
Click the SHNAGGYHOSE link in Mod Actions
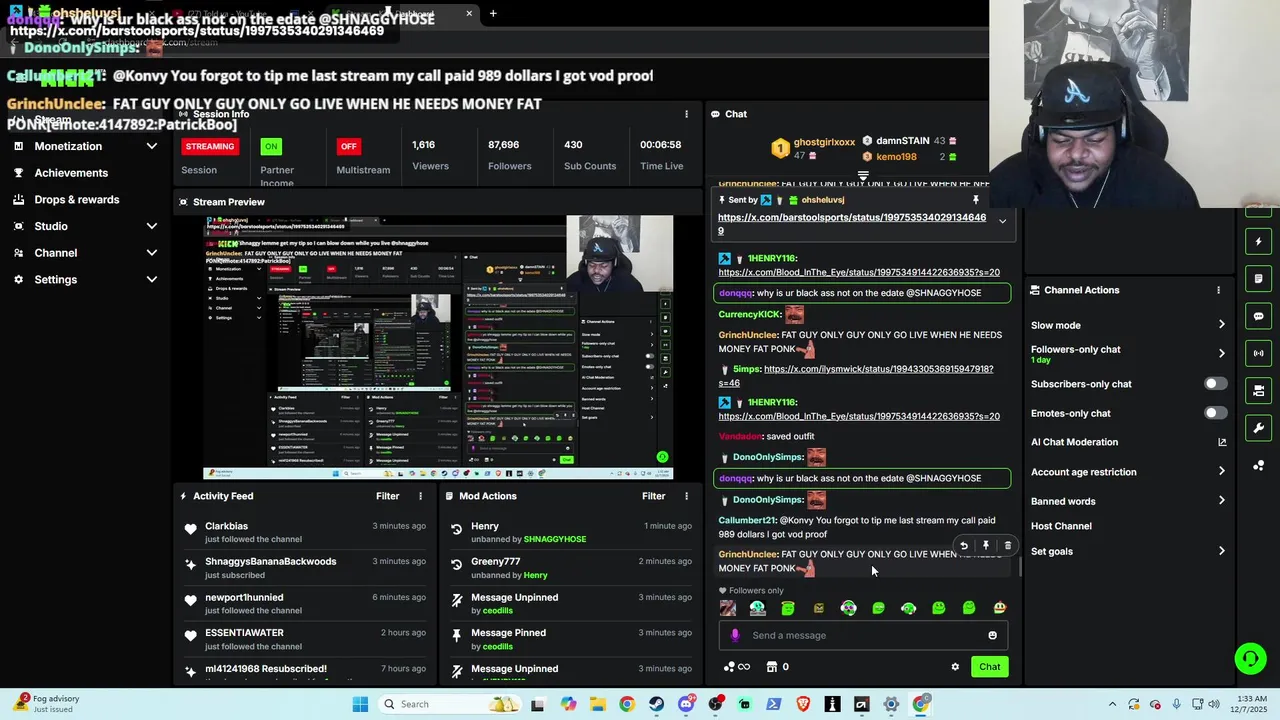pyautogui.click(x=555, y=539)
